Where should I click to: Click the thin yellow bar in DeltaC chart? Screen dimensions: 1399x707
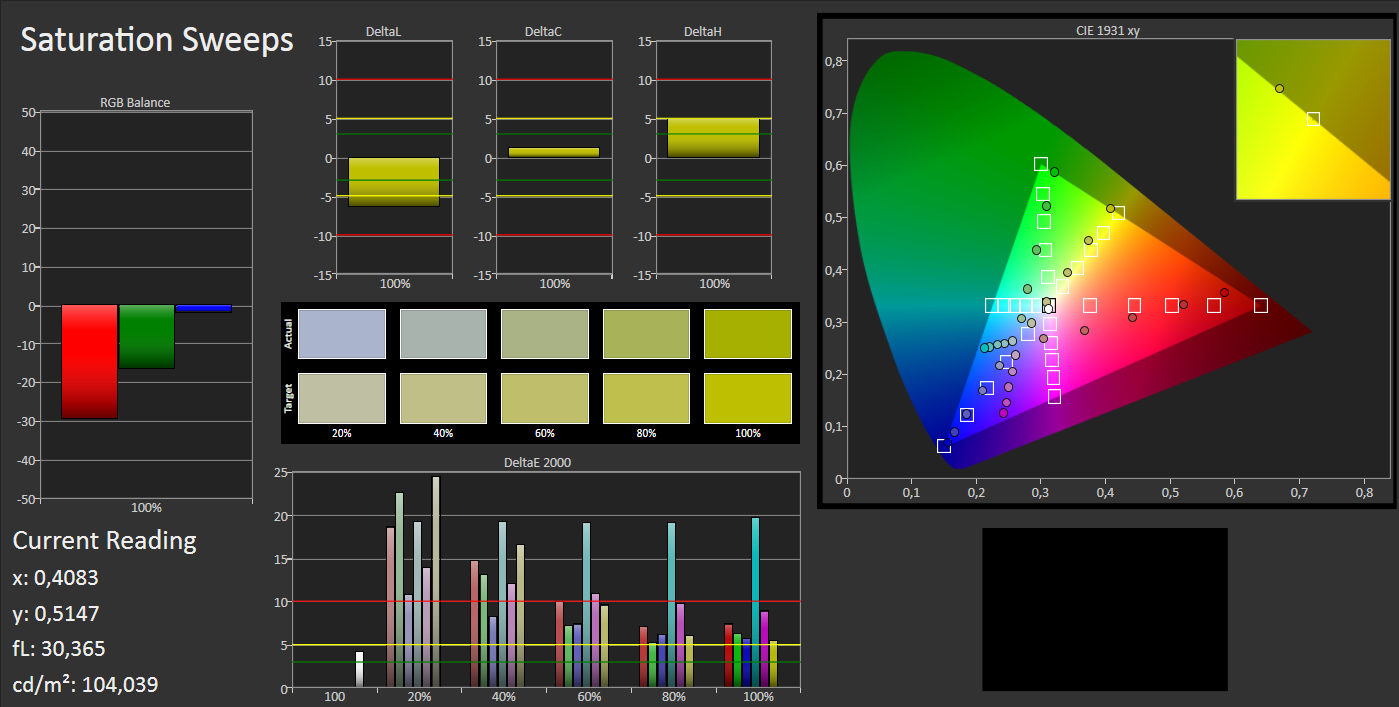[x=554, y=152]
